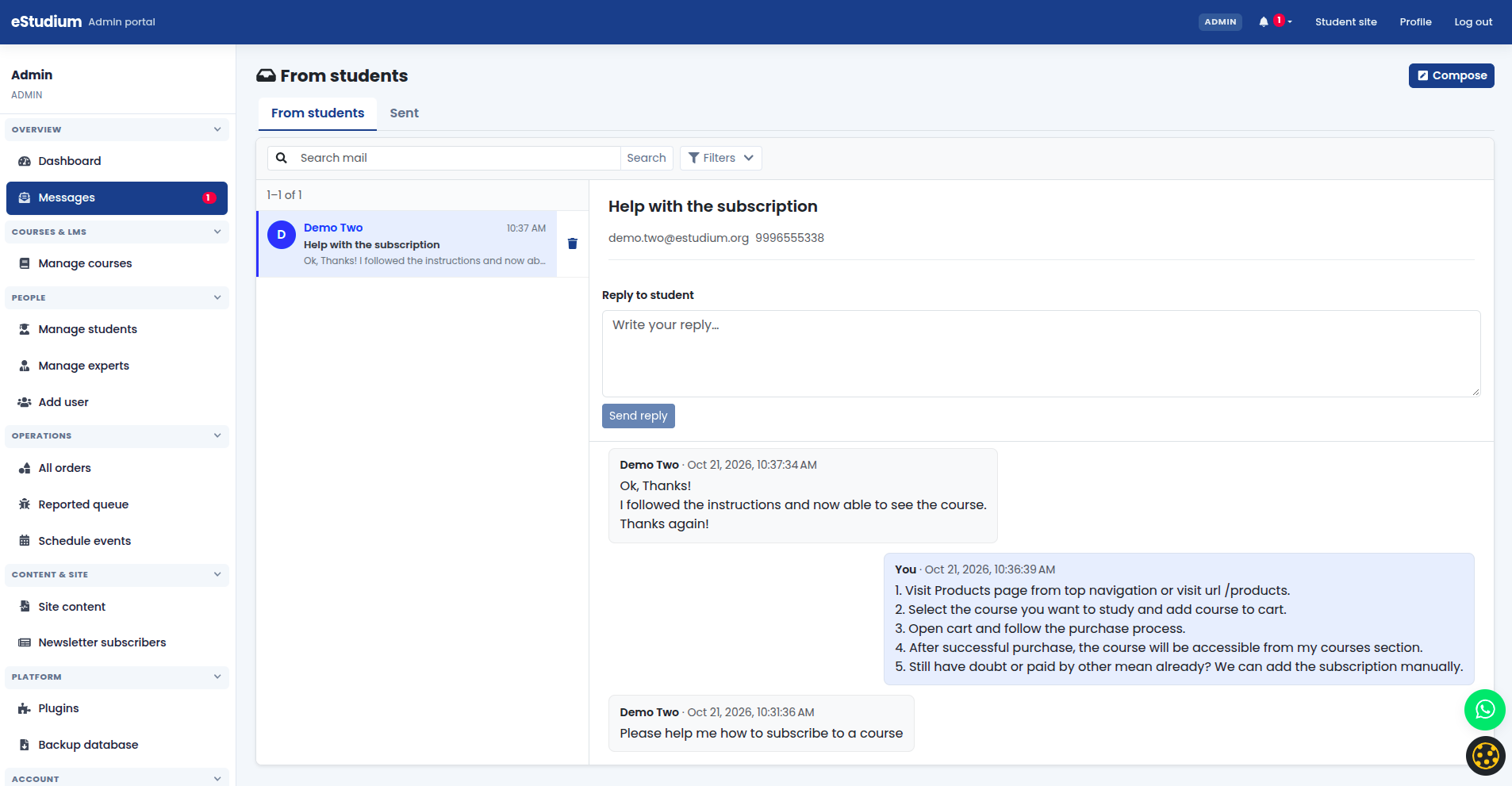Select Add user in sidebar
This screenshot has width=1512, height=786.
coord(117,402)
